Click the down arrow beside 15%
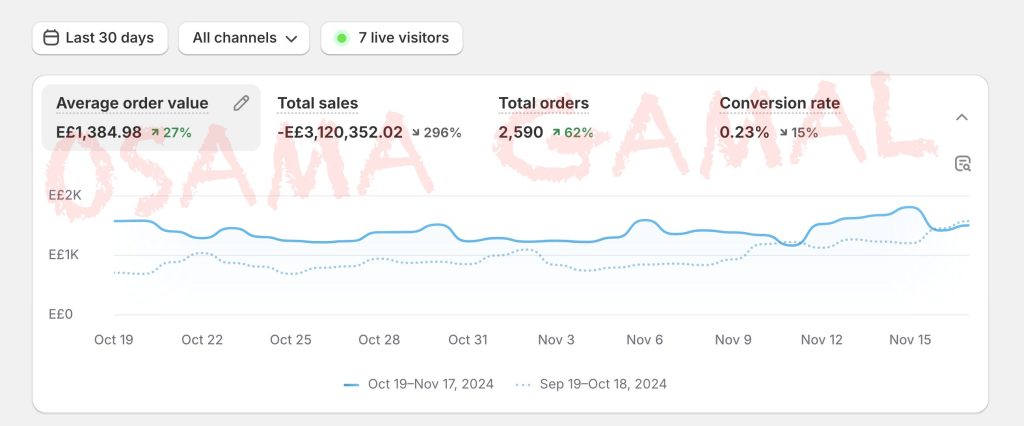 (x=783, y=132)
